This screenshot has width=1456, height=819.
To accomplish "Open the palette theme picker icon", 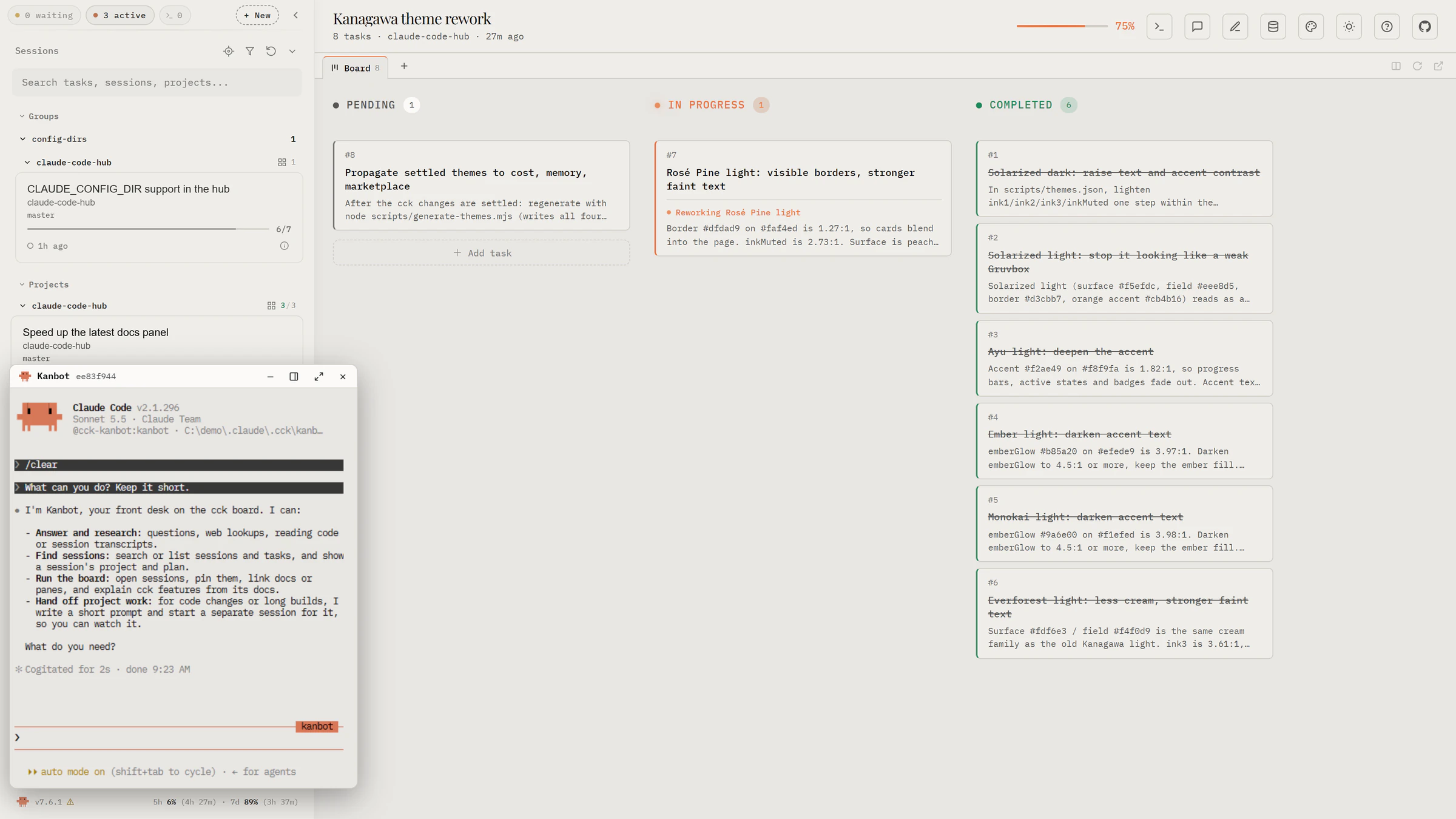I will click(1311, 26).
